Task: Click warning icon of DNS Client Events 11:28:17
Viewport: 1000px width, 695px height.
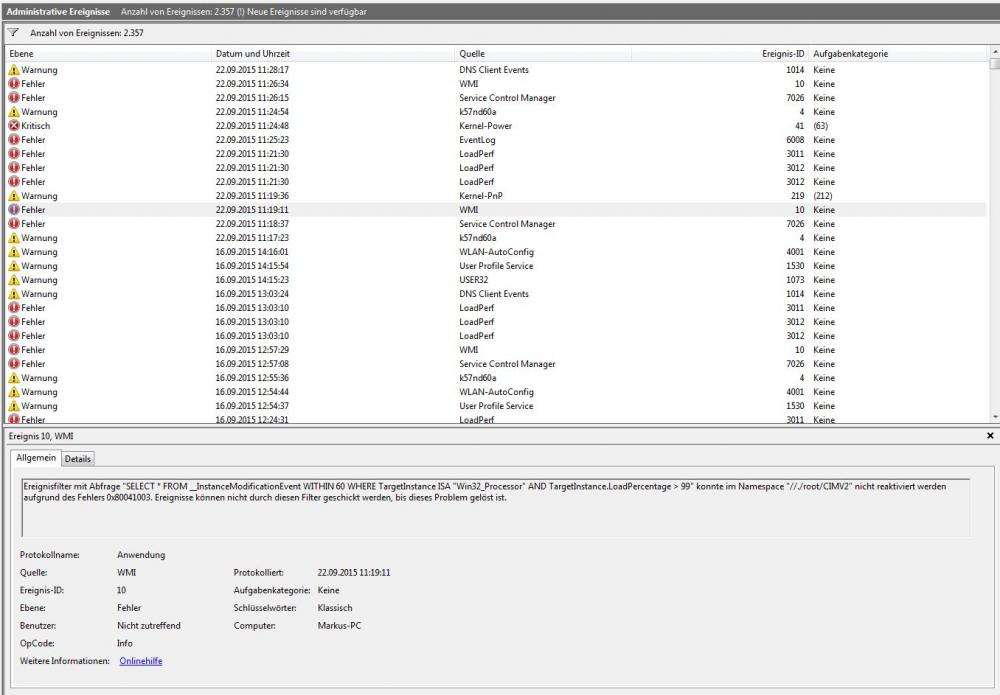Action: tap(14, 70)
